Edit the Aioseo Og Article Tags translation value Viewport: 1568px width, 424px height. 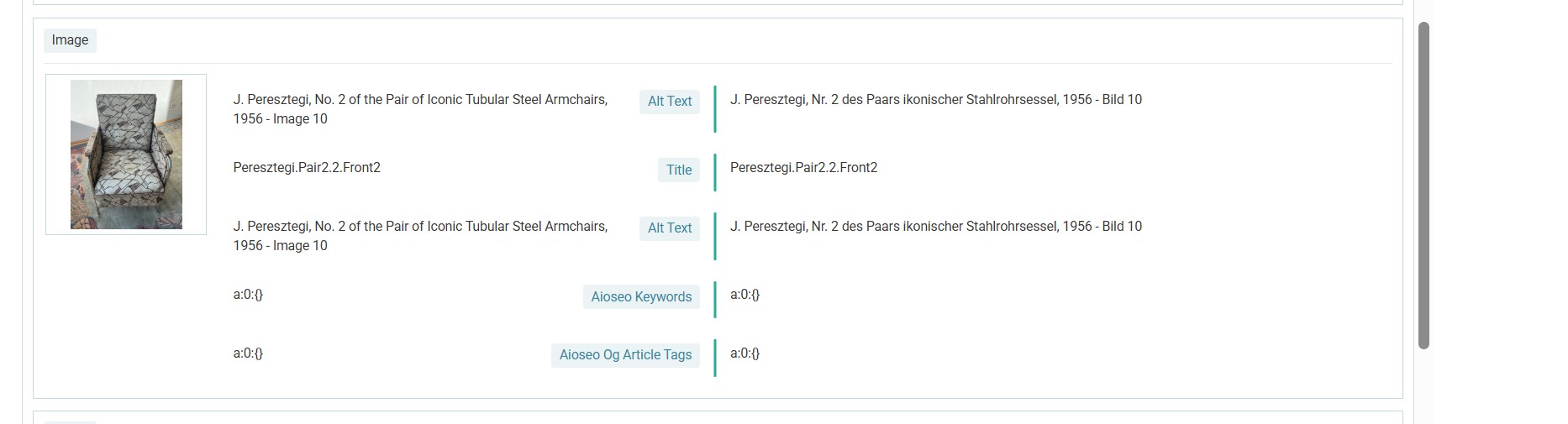pos(745,353)
